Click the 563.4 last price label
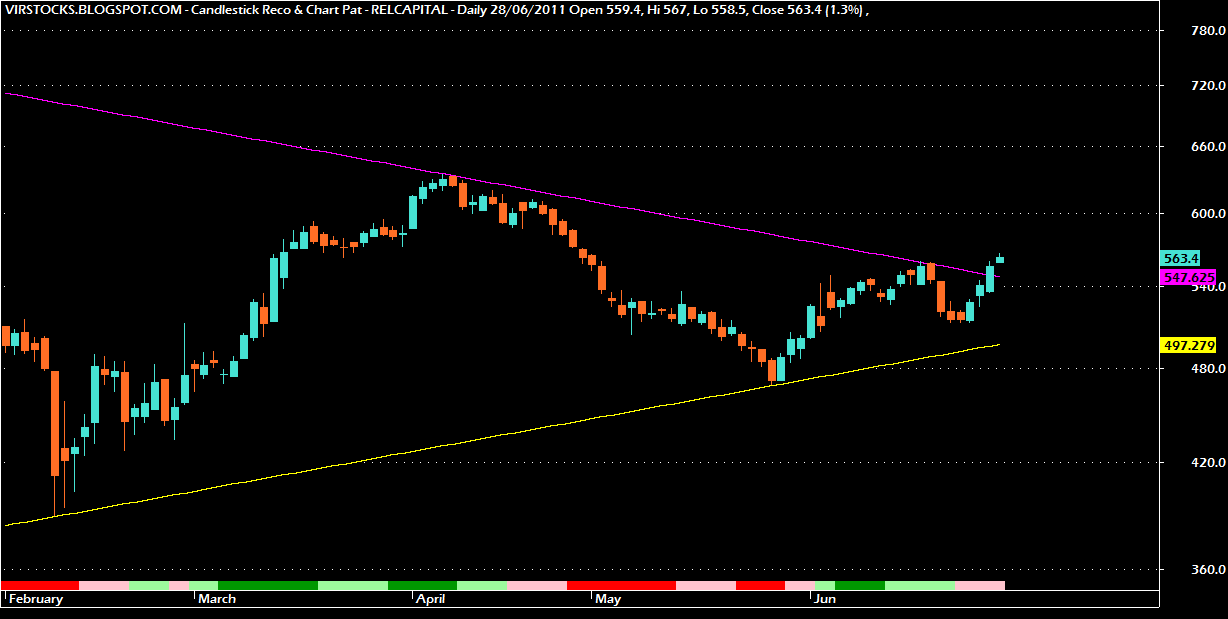Viewport: 1228px width, 619px height. click(x=1181, y=258)
